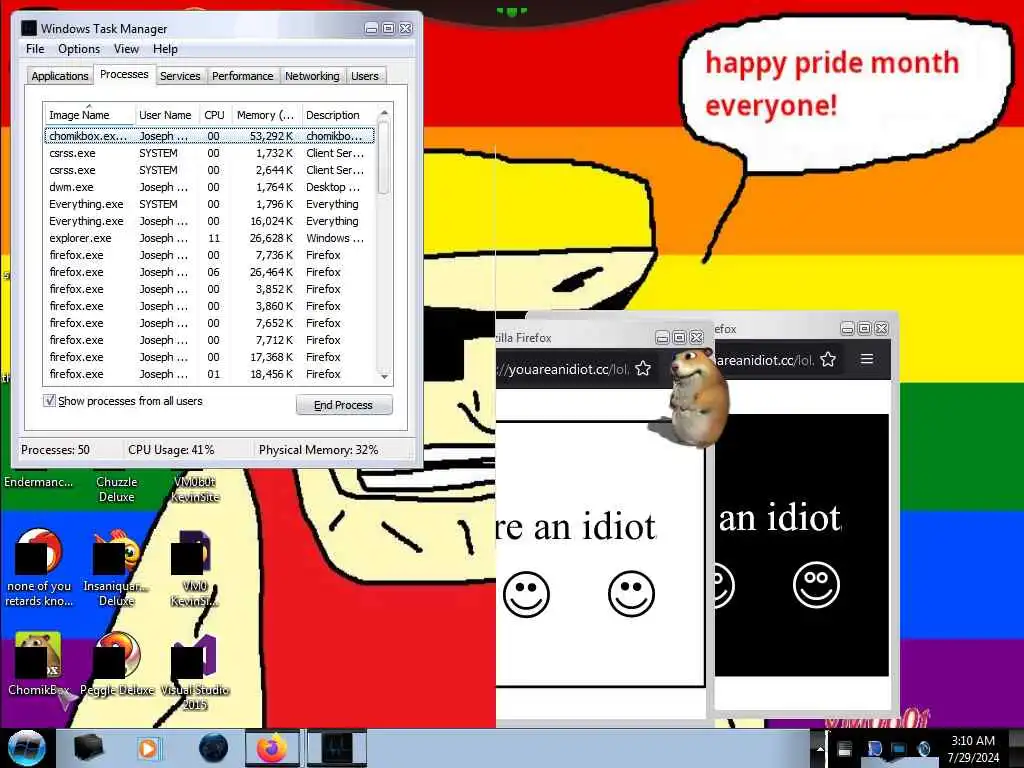Open the View menu in Task Manager

click(126, 49)
